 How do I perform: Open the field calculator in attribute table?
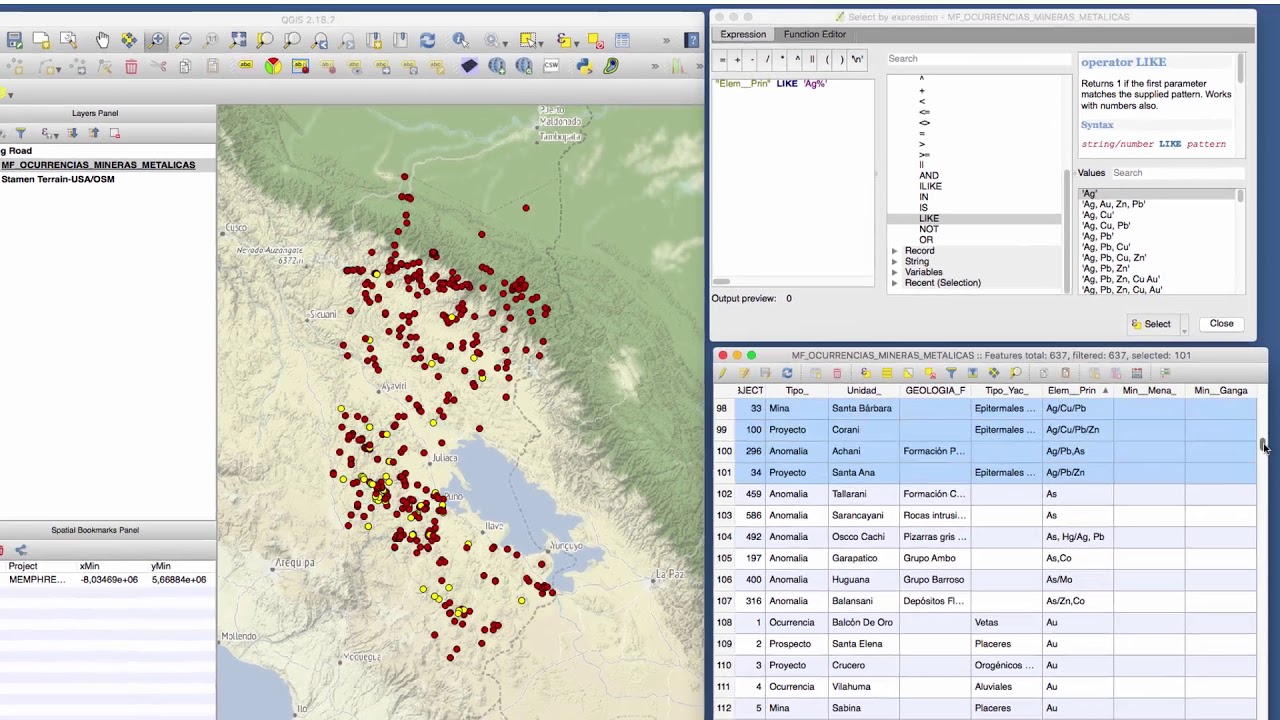pyautogui.click(x=1137, y=373)
